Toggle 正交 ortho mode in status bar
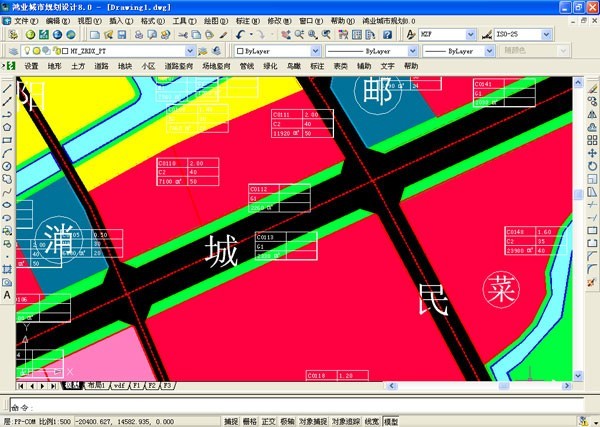 pos(268,421)
